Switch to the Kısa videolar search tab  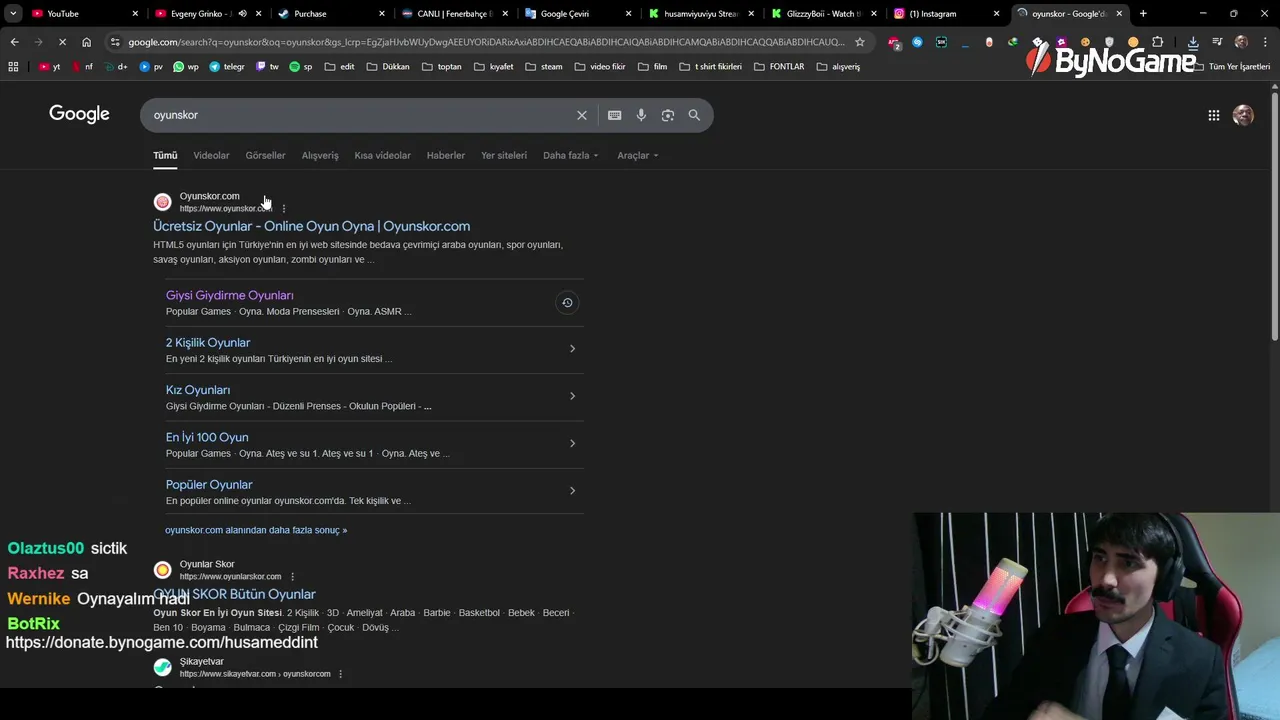coord(382,155)
